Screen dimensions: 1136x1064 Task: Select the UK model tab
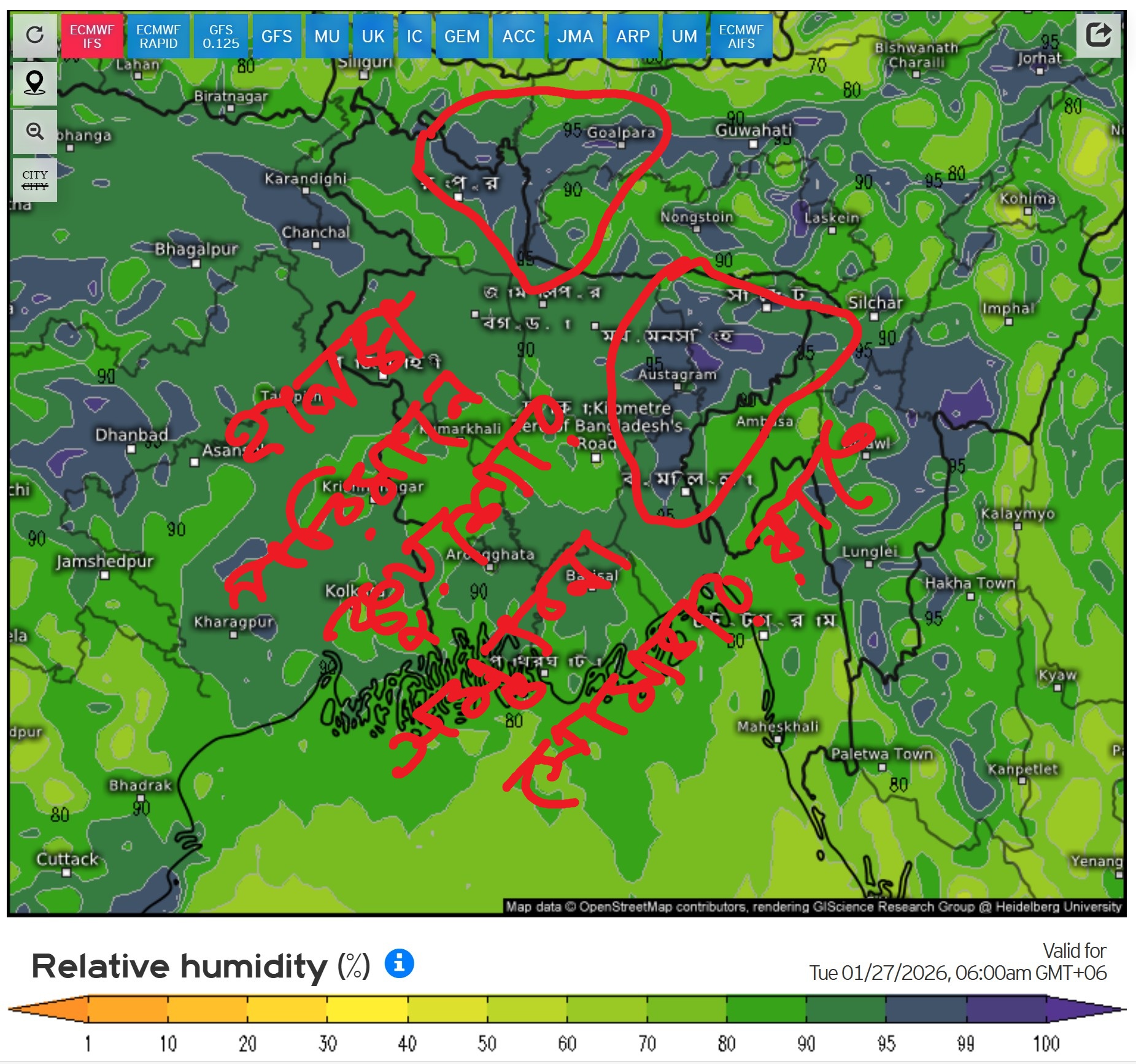click(x=373, y=37)
